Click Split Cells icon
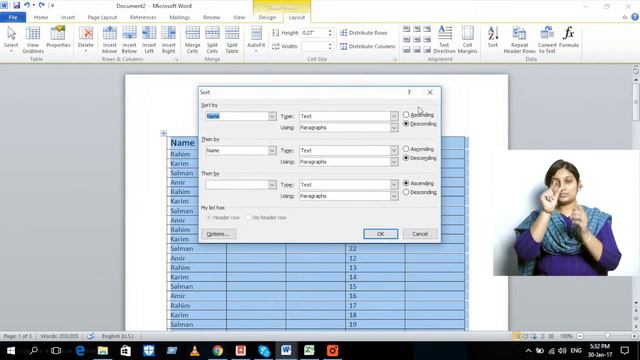The height and width of the screenshot is (360, 640). click(x=212, y=40)
